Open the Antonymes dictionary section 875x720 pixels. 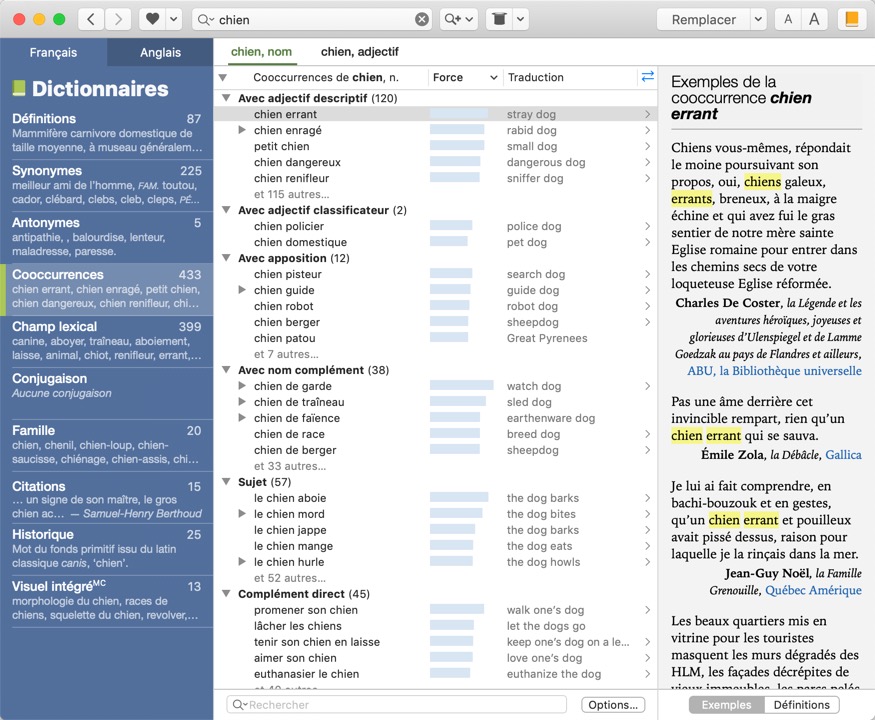[107, 237]
